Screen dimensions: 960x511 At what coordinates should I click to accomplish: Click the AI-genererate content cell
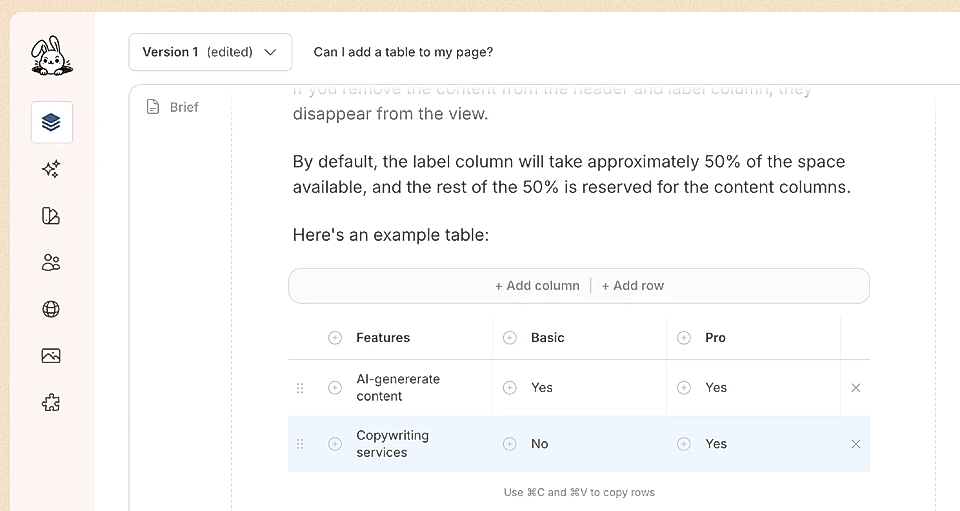pyautogui.click(x=398, y=387)
